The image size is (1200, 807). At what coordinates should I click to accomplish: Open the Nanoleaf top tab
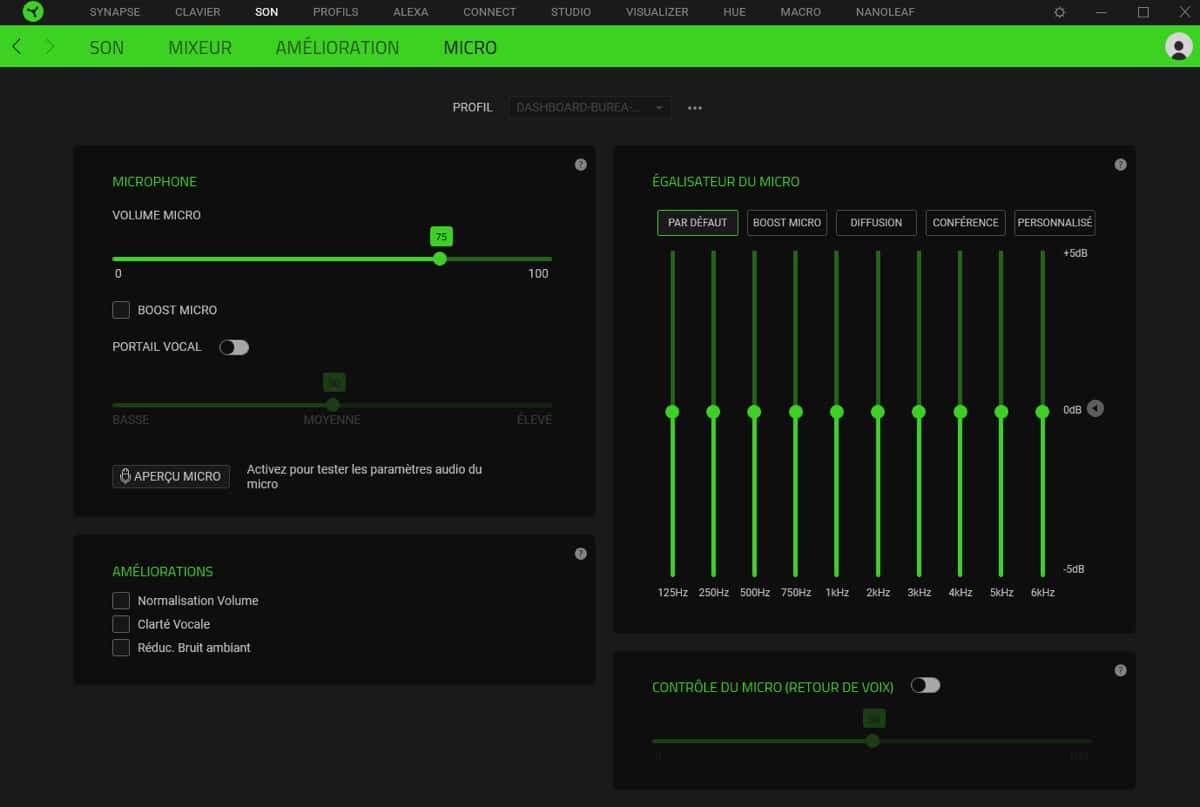885,12
